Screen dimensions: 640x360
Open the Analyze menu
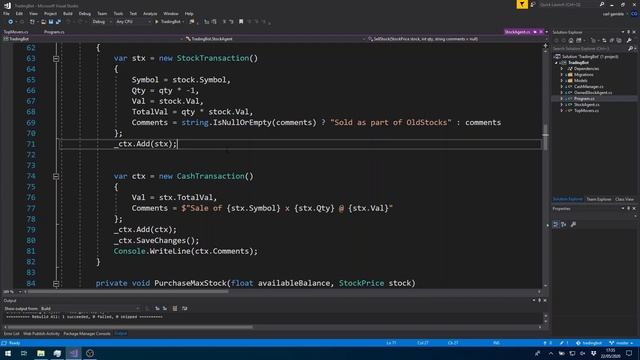pos(150,13)
